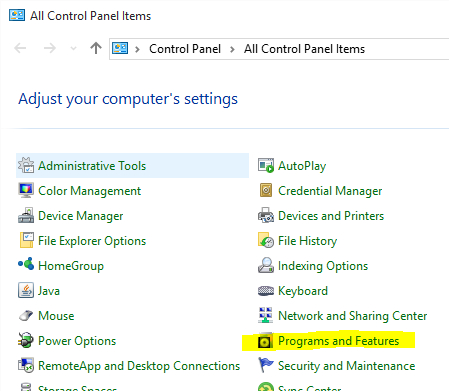Click the Control Panel icon in address bar

pyautogui.click(x=120, y=48)
